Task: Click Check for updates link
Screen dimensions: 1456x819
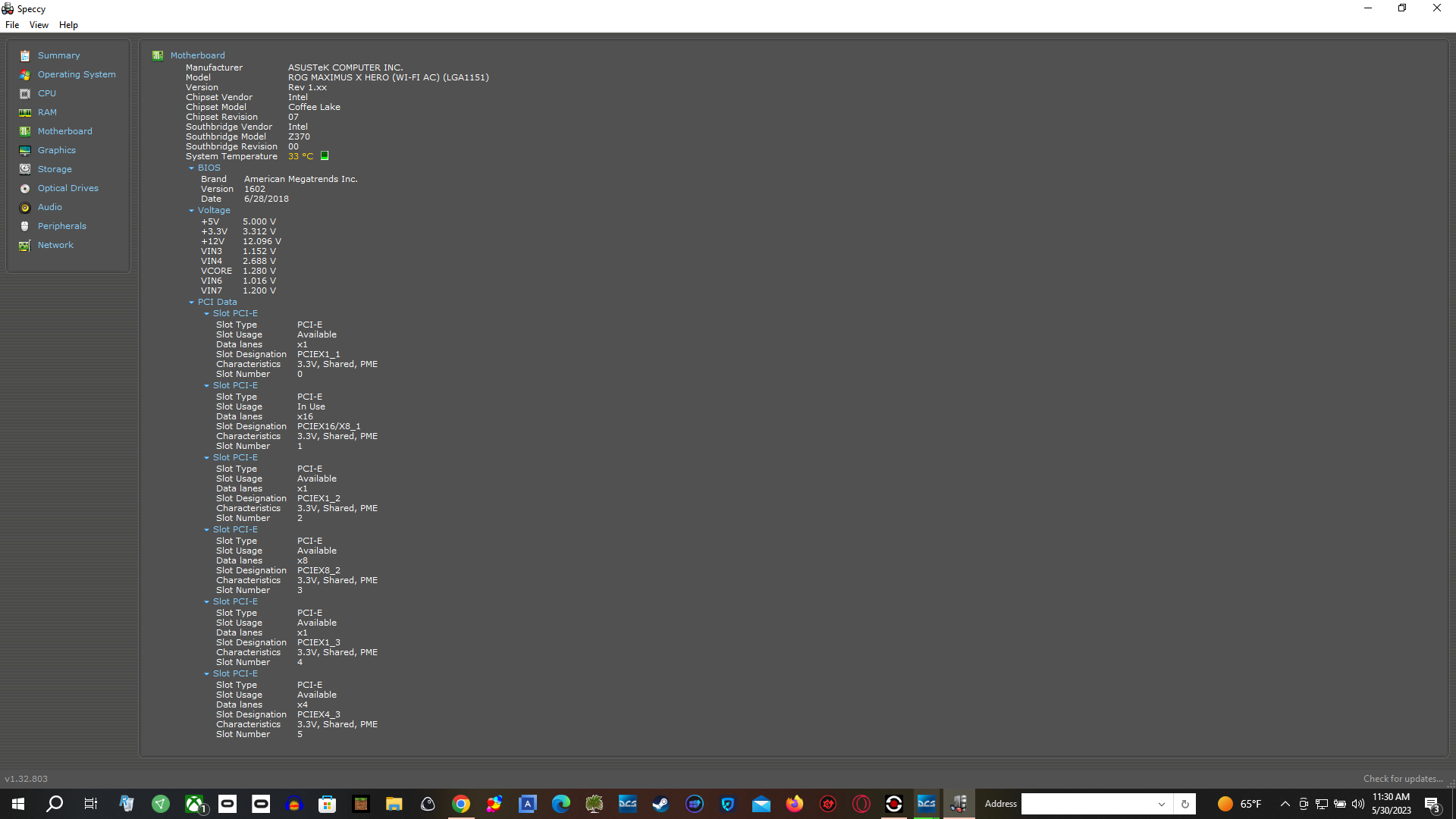Action: coord(1403,779)
